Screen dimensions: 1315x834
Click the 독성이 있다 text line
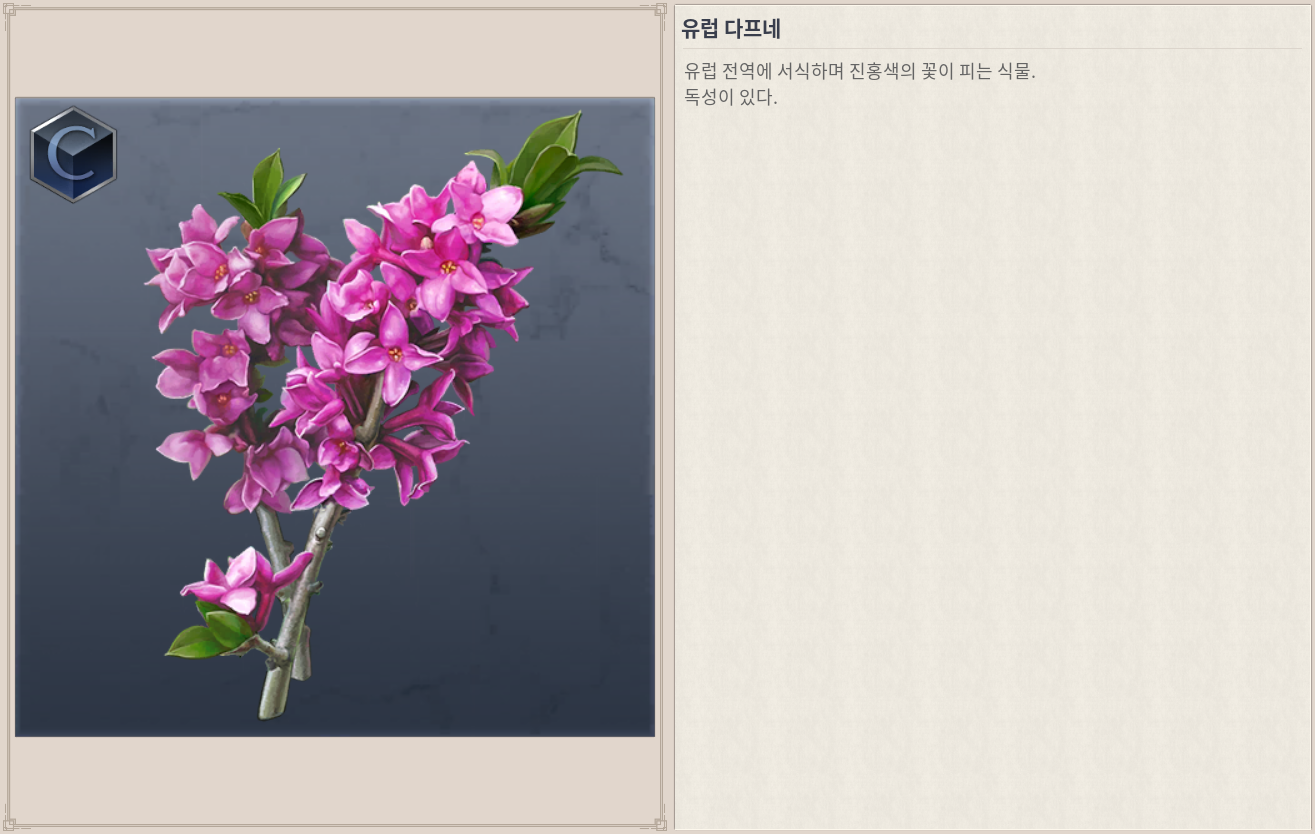click(731, 98)
